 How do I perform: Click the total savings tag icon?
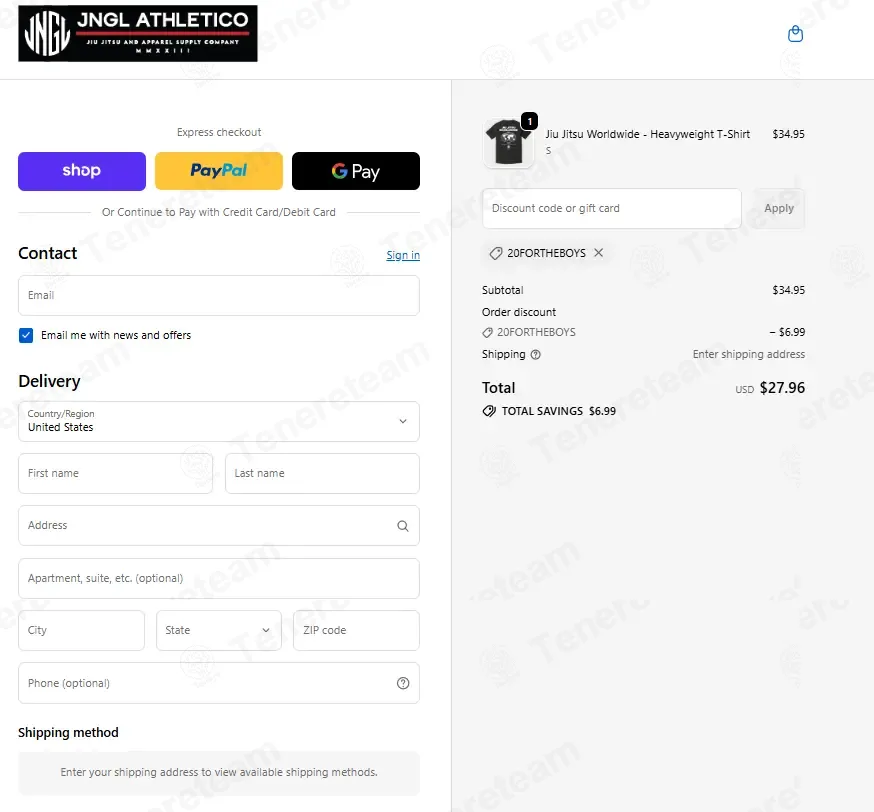click(x=489, y=411)
